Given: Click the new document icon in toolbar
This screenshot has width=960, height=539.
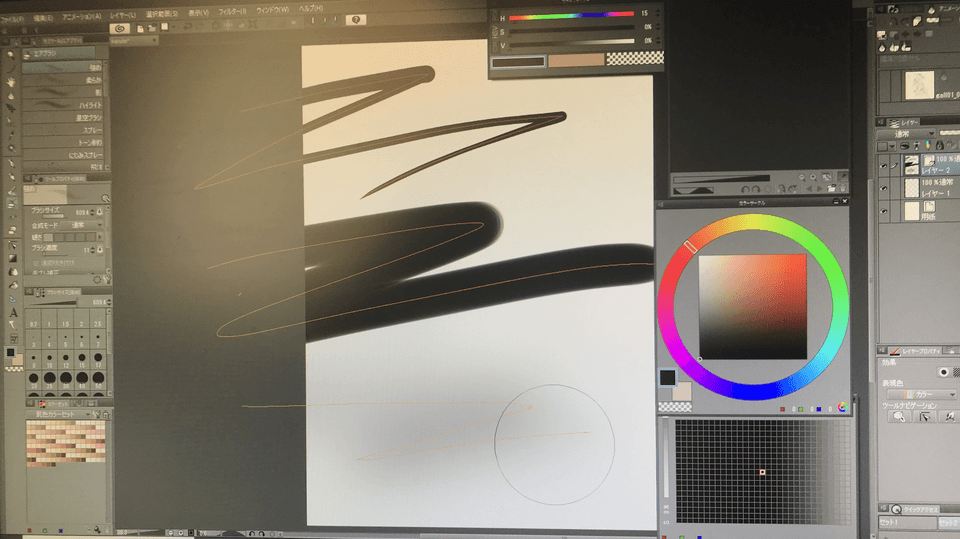Looking at the screenshot, I should (140, 28).
